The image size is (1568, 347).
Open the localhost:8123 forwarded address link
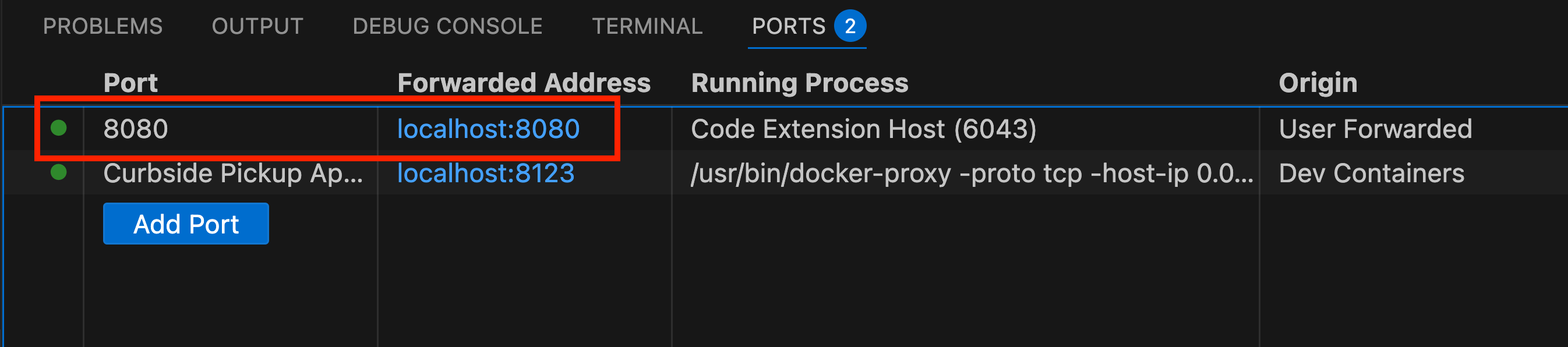point(486,173)
